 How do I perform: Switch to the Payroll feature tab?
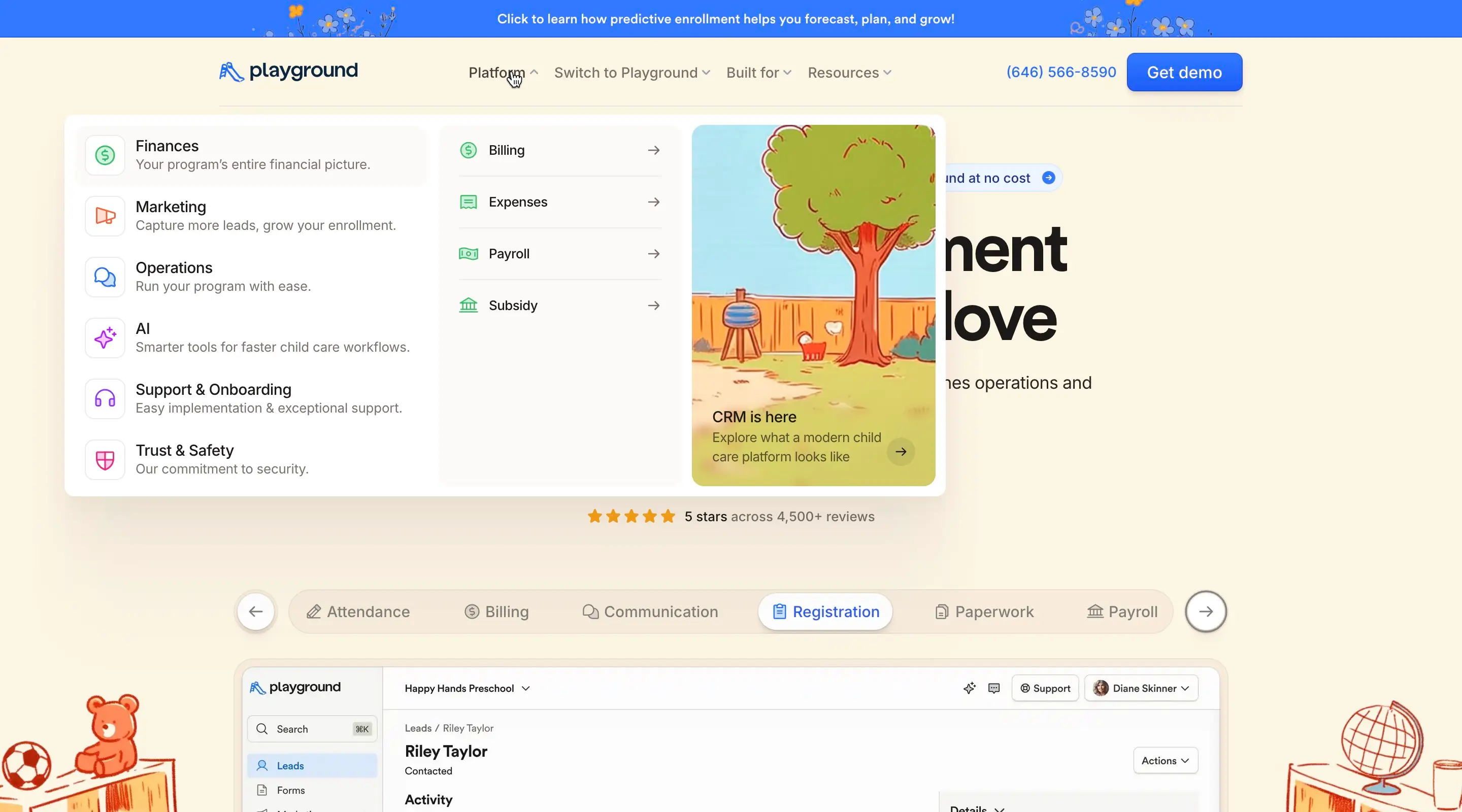1122,612
